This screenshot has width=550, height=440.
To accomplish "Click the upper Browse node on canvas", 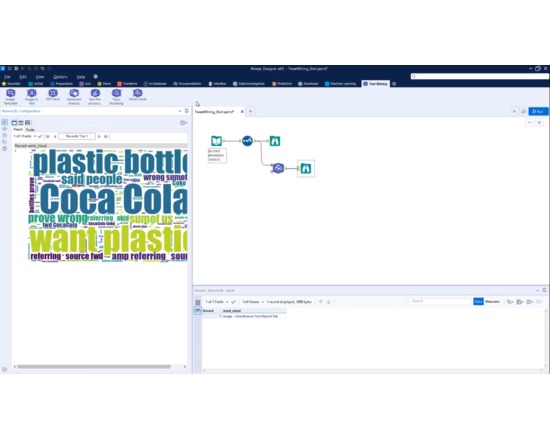I will [x=275, y=141].
